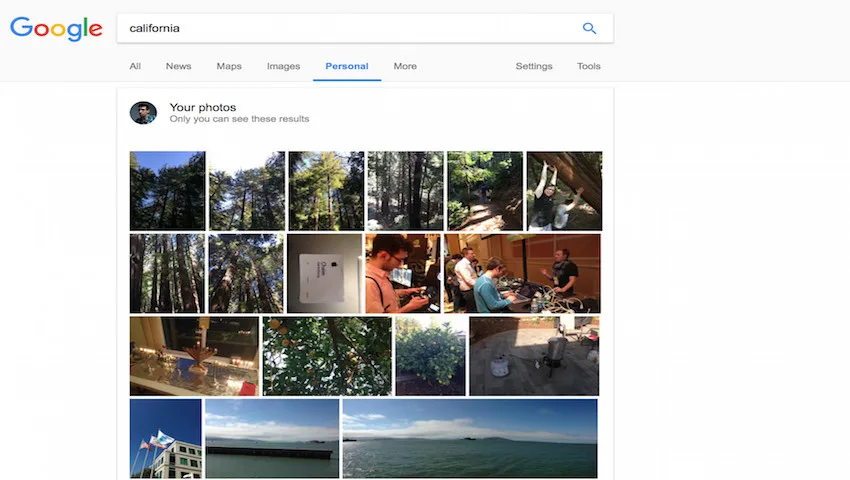Switch to the All results tab
Screen dimensions: 850x480
click(x=135, y=66)
